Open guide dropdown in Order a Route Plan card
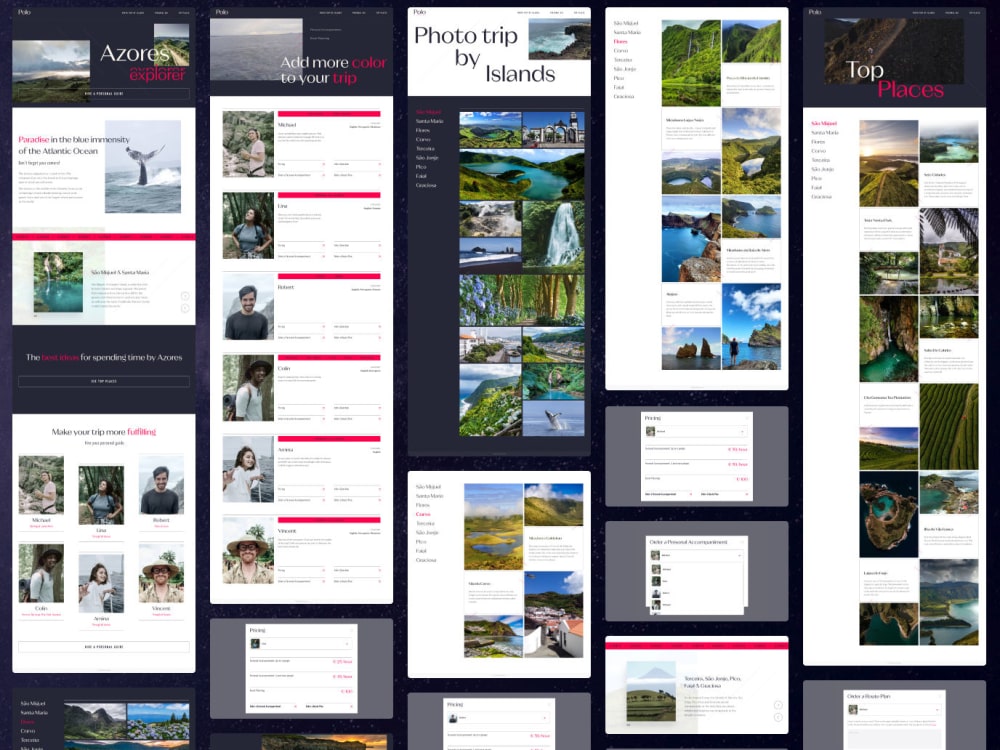The image size is (1000, 750). [x=894, y=709]
